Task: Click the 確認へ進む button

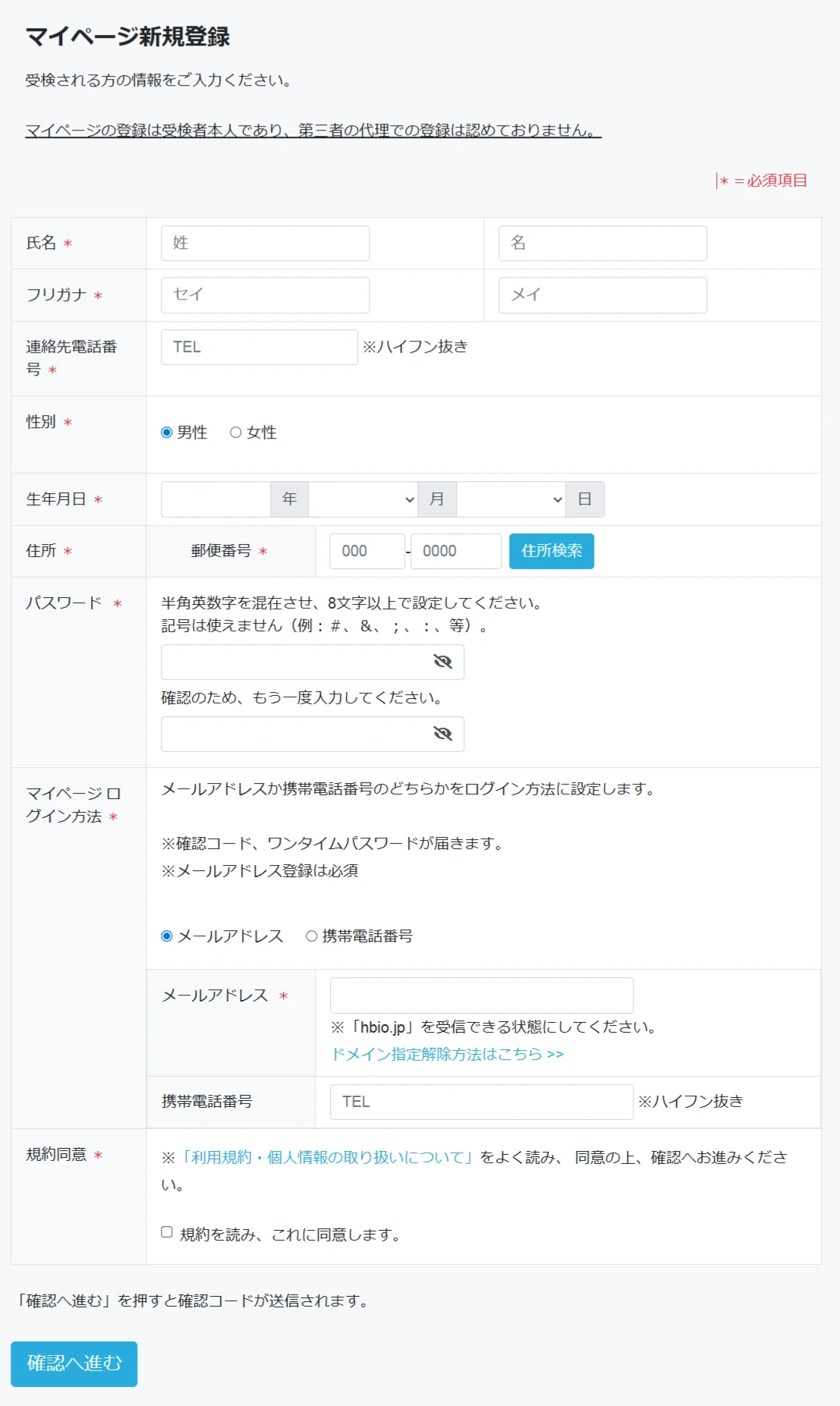Action: 74,1364
